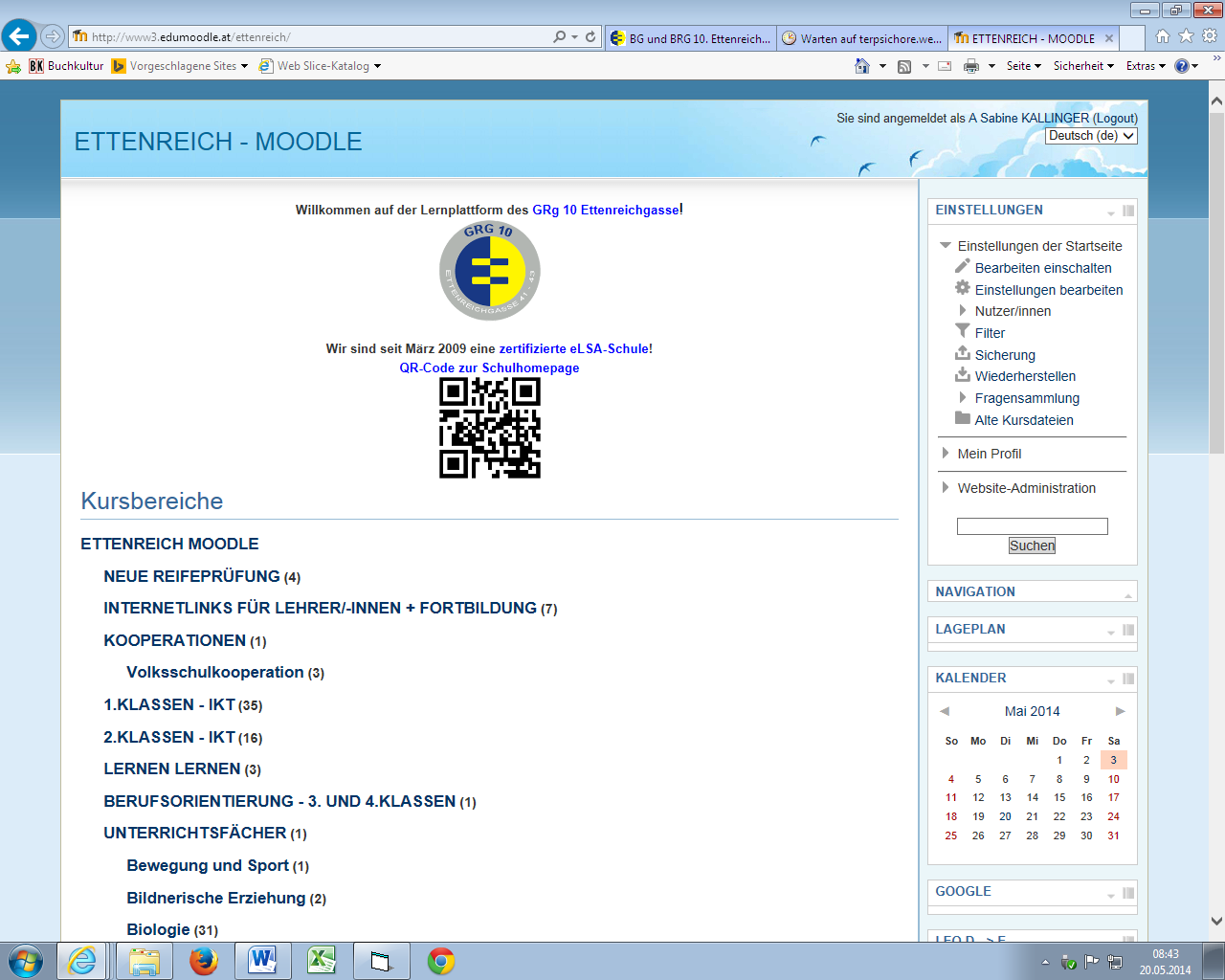The width and height of the screenshot is (1225, 980).
Task: Click the funnel icon beside Filter
Action: [963, 331]
